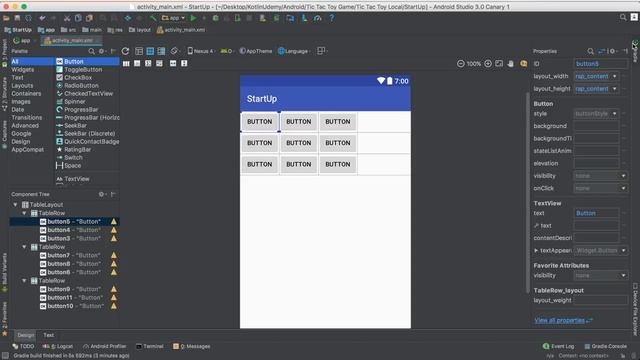Open the AppTheme selector

(x=256, y=51)
